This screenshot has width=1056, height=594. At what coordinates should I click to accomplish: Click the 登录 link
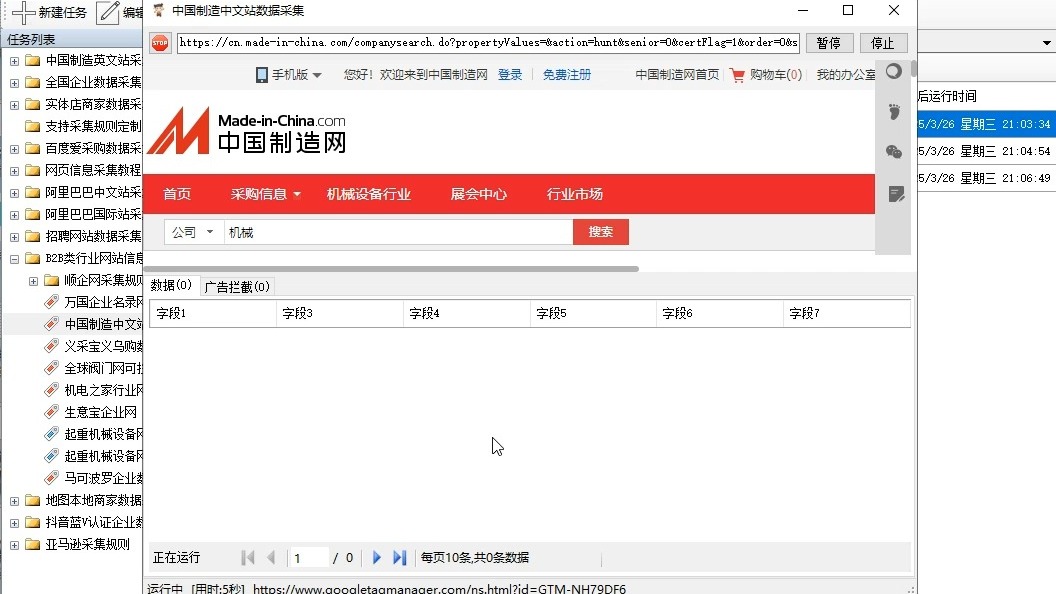(510, 75)
